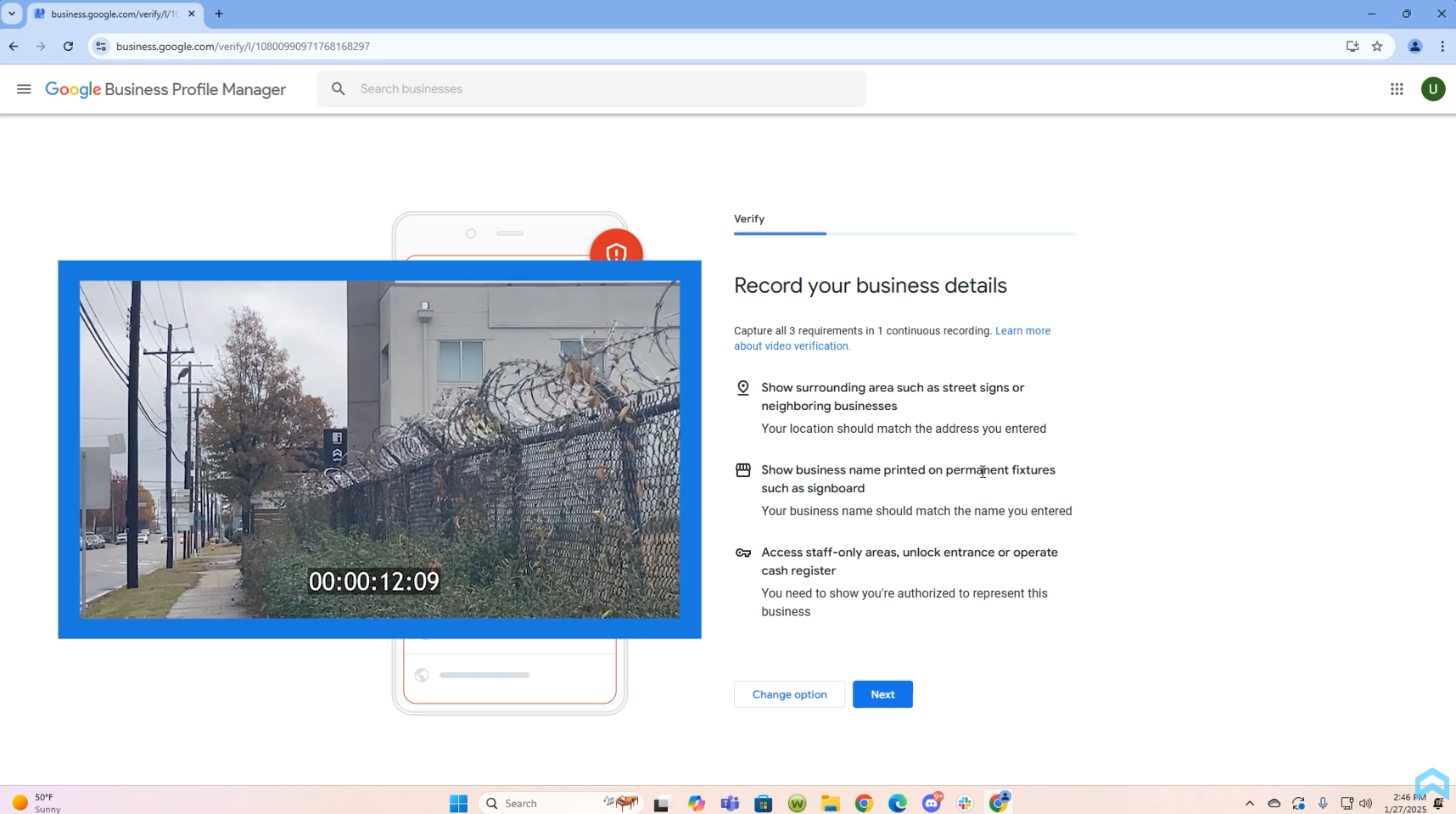Click the Verify progress bar
Viewport: 1456px width, 814px height.
[904, 233]
